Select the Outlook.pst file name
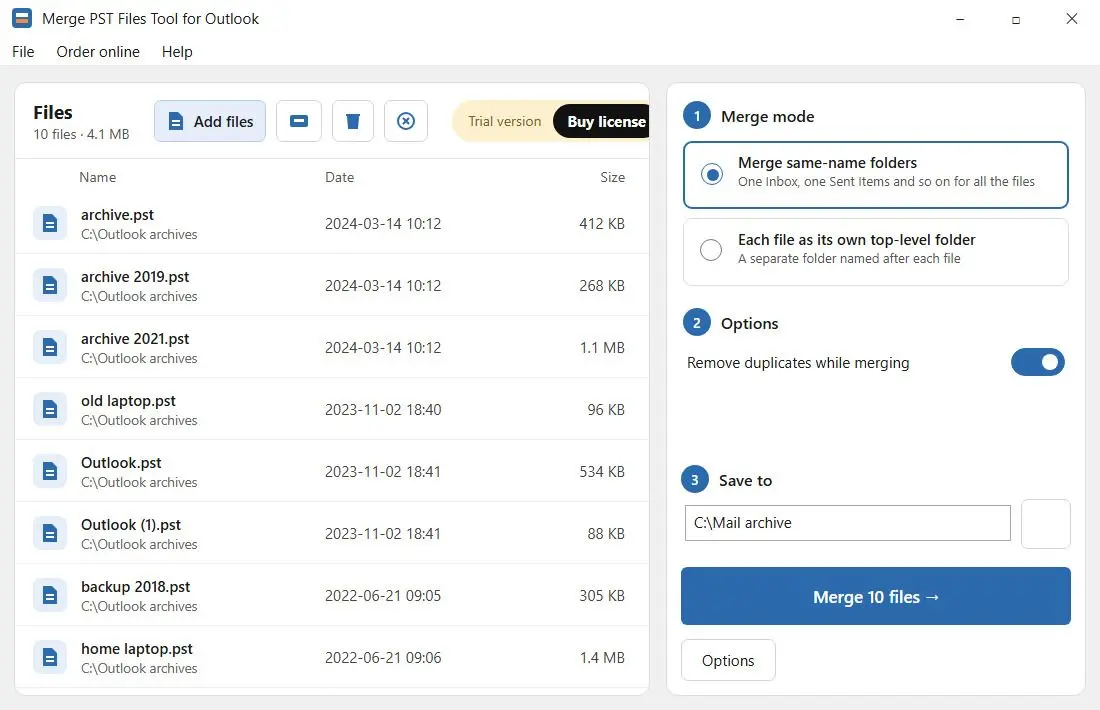This screenshot has width=1100, height=710. [x=121, y=462]
